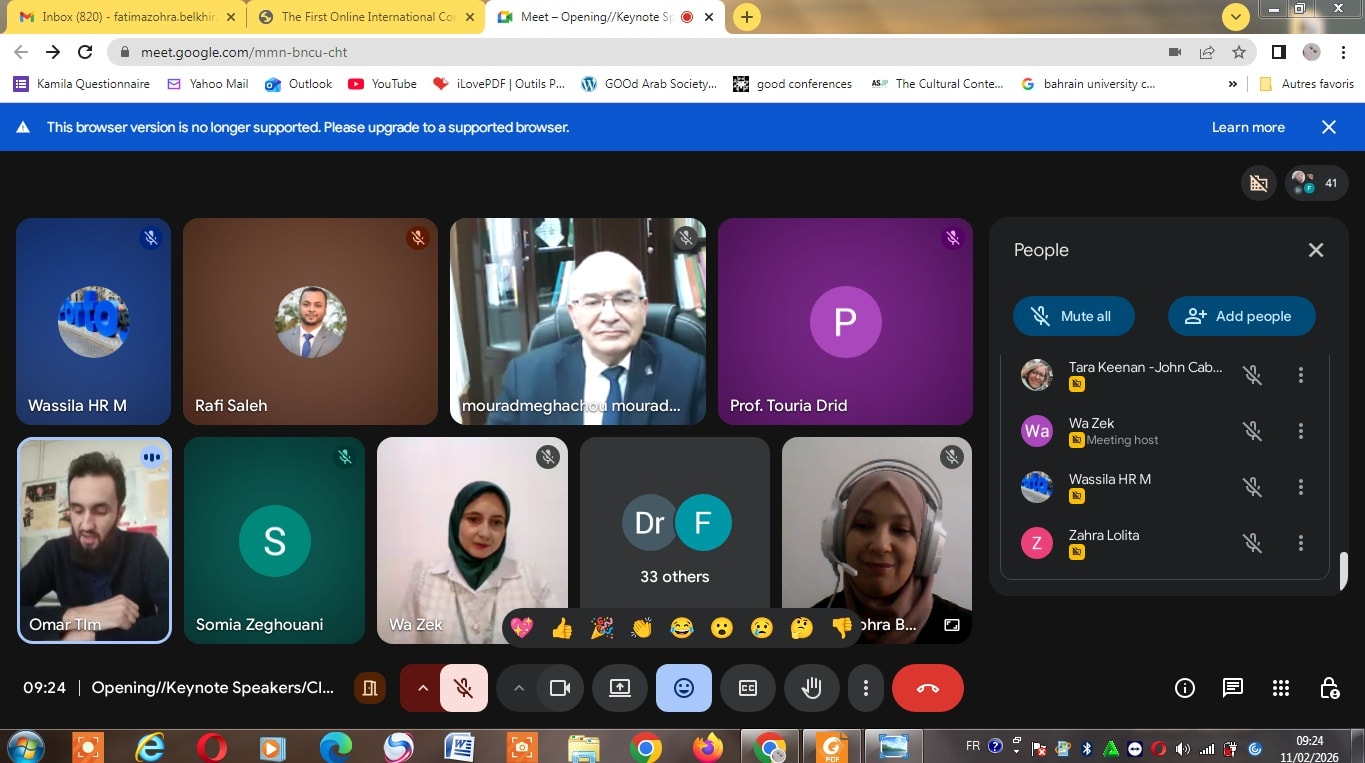Open the present screen share icon
This screenshot has width=1365, height=763.
tap(620, 688)
